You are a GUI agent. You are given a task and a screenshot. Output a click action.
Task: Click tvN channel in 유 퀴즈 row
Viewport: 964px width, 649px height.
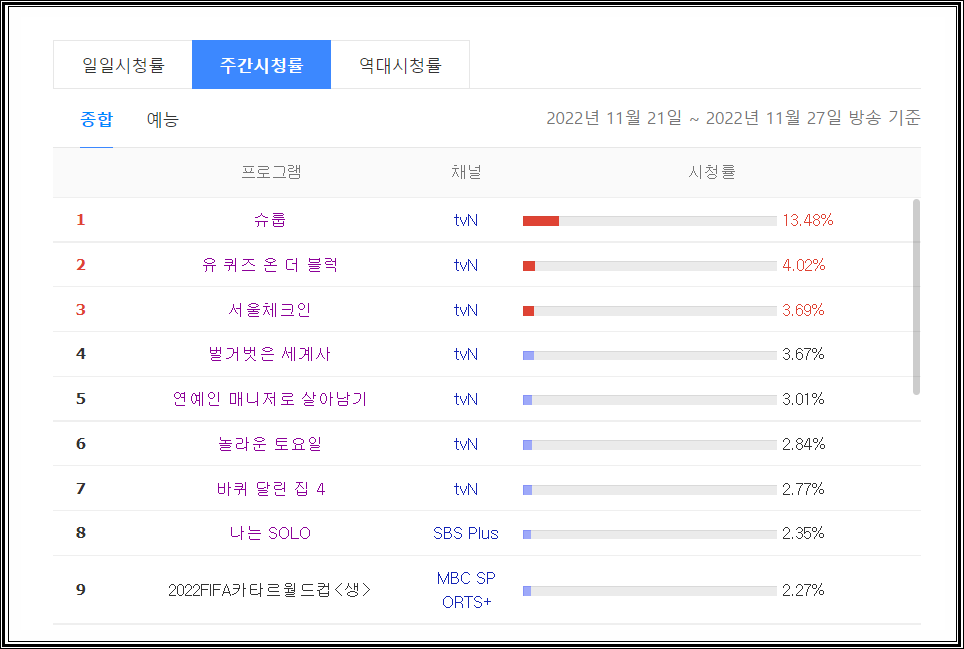click(465, 265)
